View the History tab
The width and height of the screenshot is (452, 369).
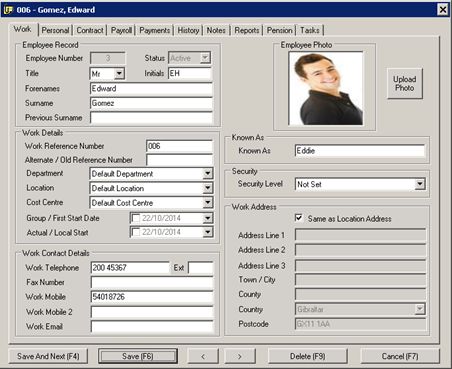point(188,30)
